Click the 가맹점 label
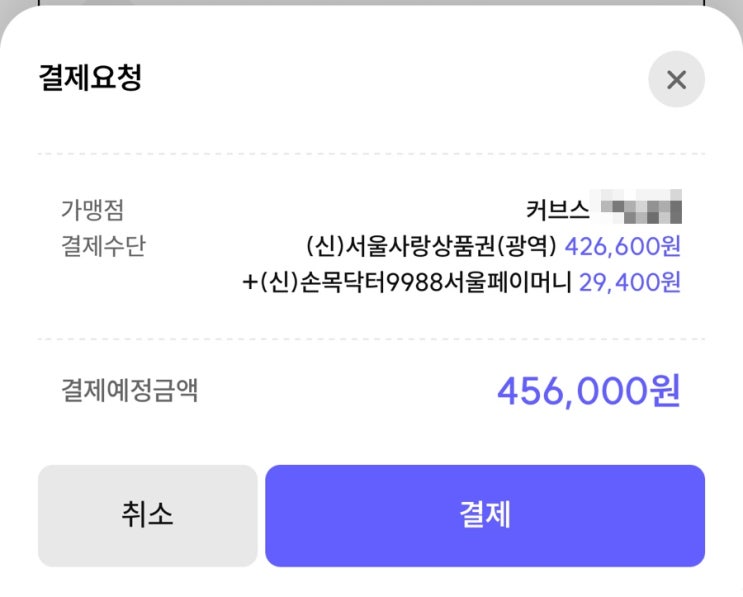743x597 pixels. click(92, 210)
